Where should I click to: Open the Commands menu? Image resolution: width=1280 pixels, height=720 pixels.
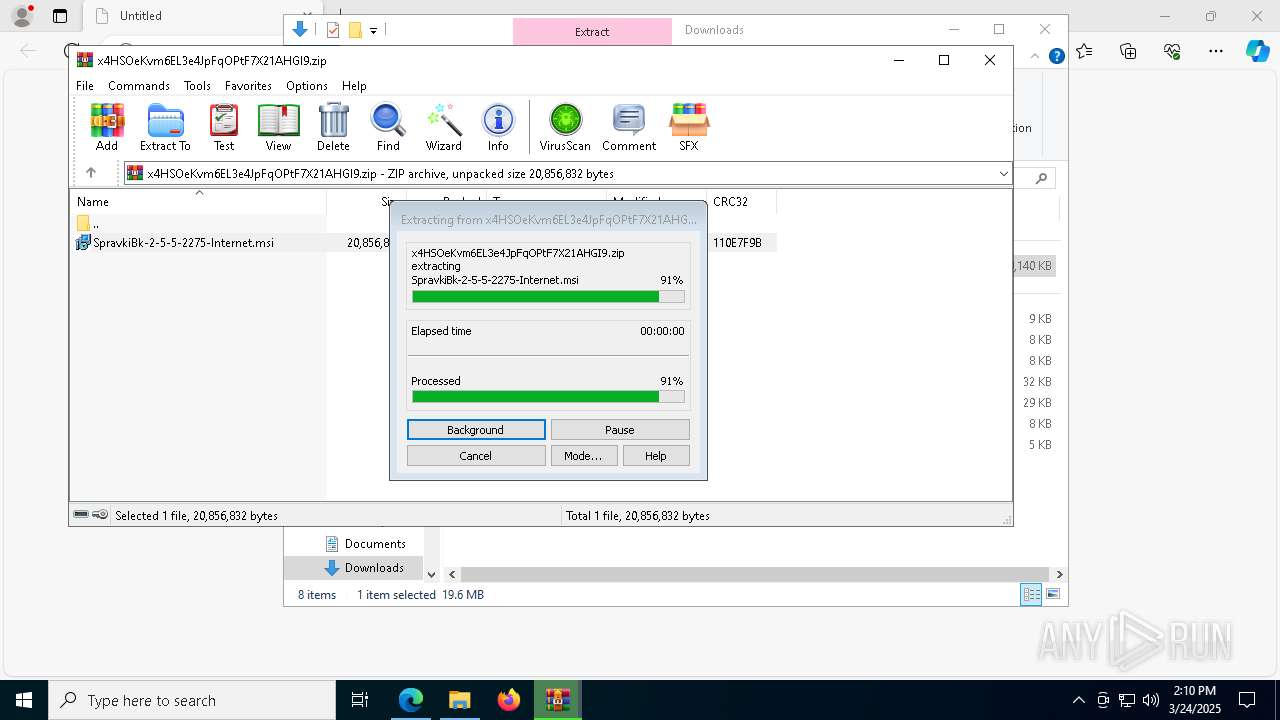coord(139,86)
